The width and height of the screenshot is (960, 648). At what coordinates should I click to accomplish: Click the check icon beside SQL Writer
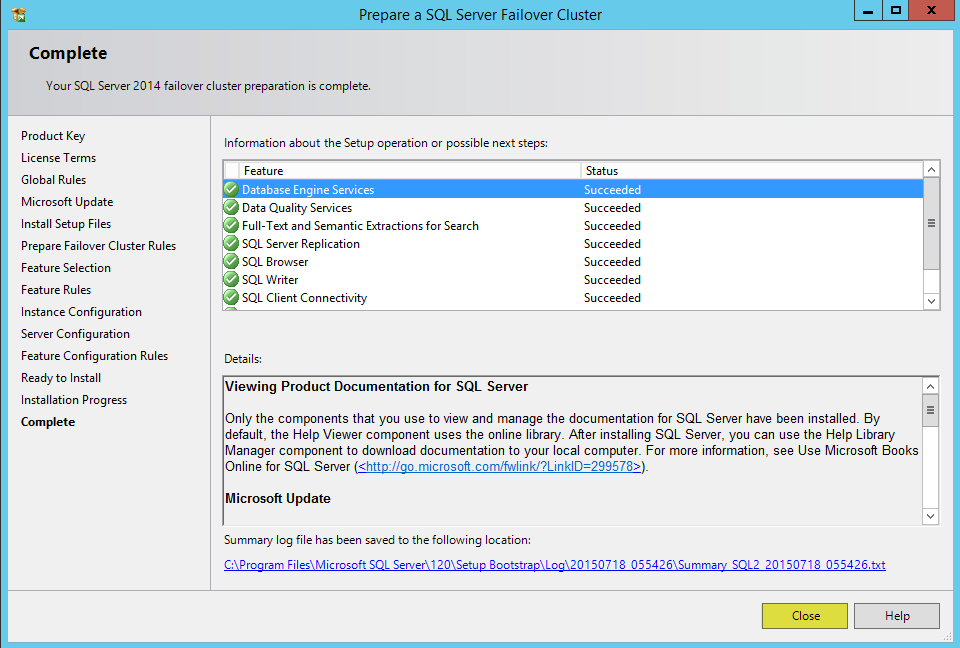(x=231, y=279)
